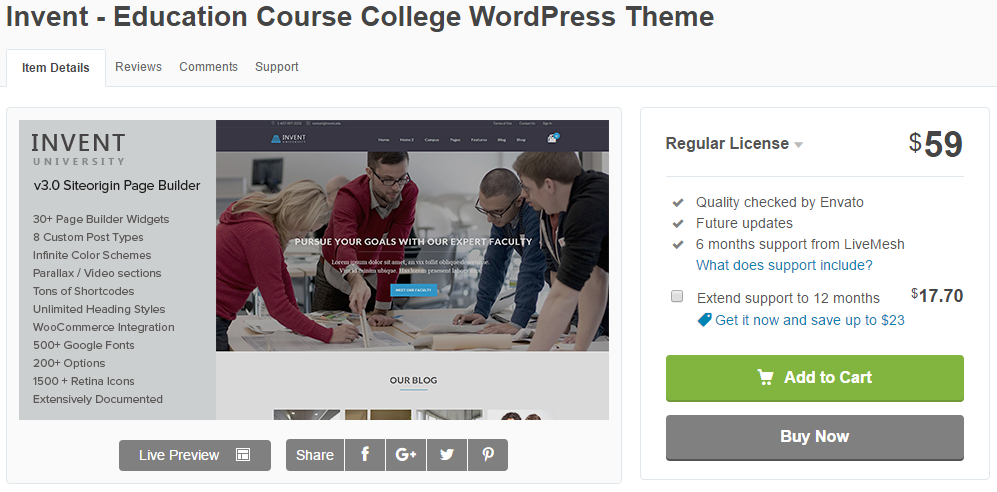Open the shopping cart icon in preview header
Screen dimensions: 997x492
(x=553, y=138)
